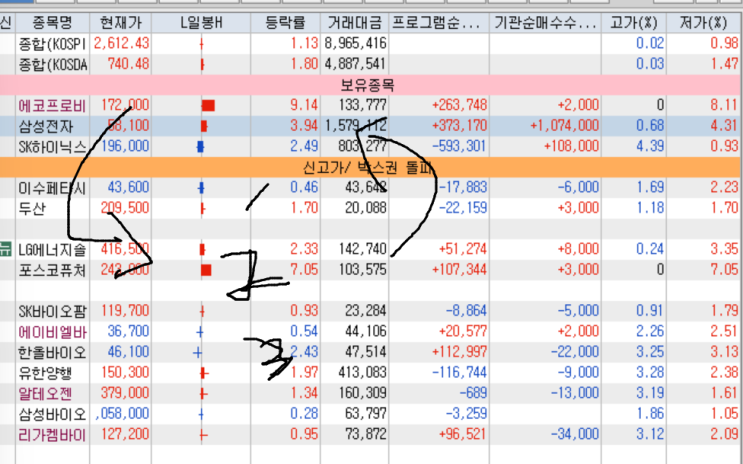Select stock name 두산
This screenshot has width=743, height=464.
[x=32, y=209]
